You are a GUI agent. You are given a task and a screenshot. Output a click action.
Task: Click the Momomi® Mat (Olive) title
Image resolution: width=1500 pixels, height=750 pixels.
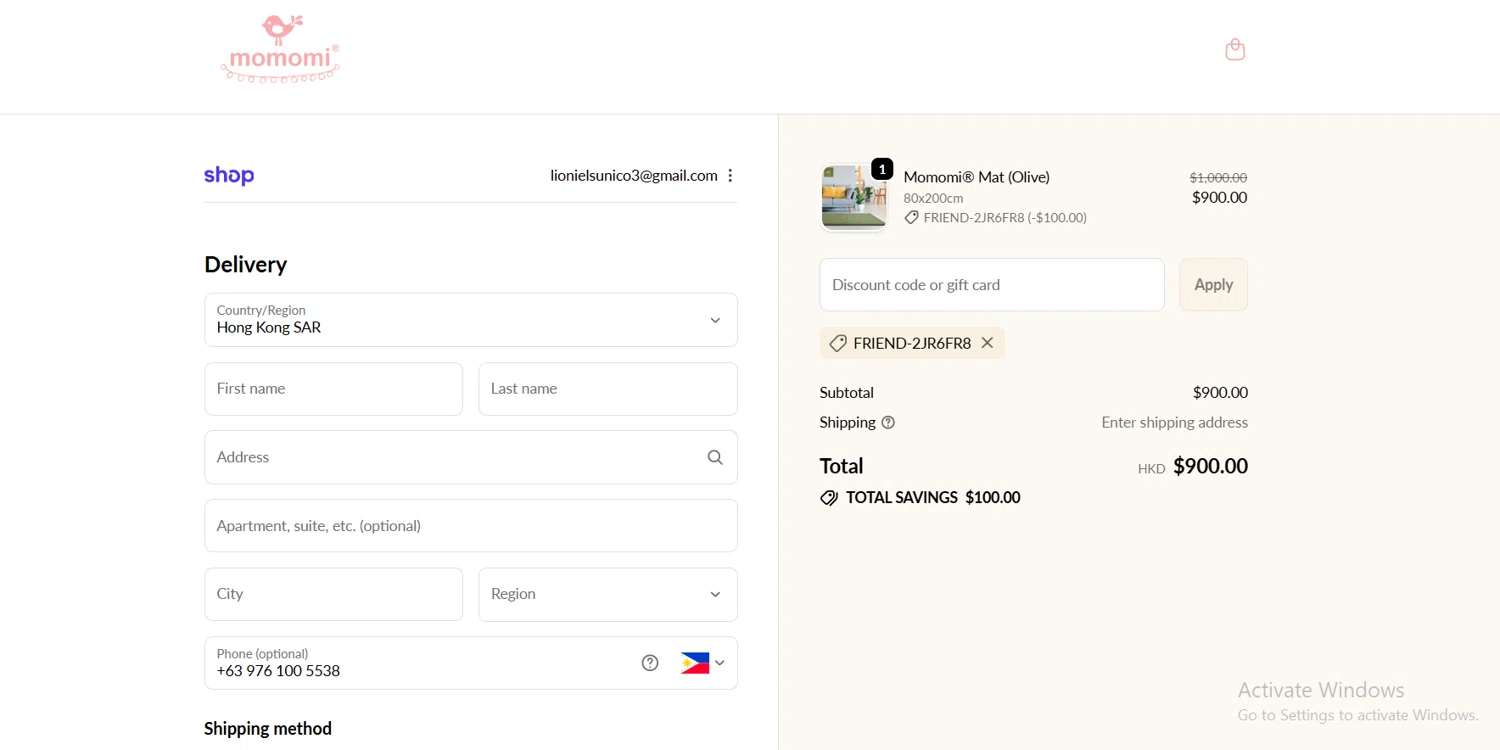[977, 177]
